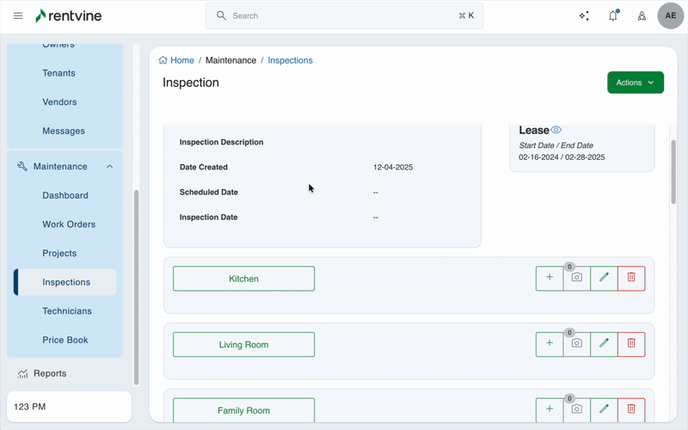Open Work Orders in sidebar
The width and height of the screenshot is (688, 430).
tap(69, 224)
